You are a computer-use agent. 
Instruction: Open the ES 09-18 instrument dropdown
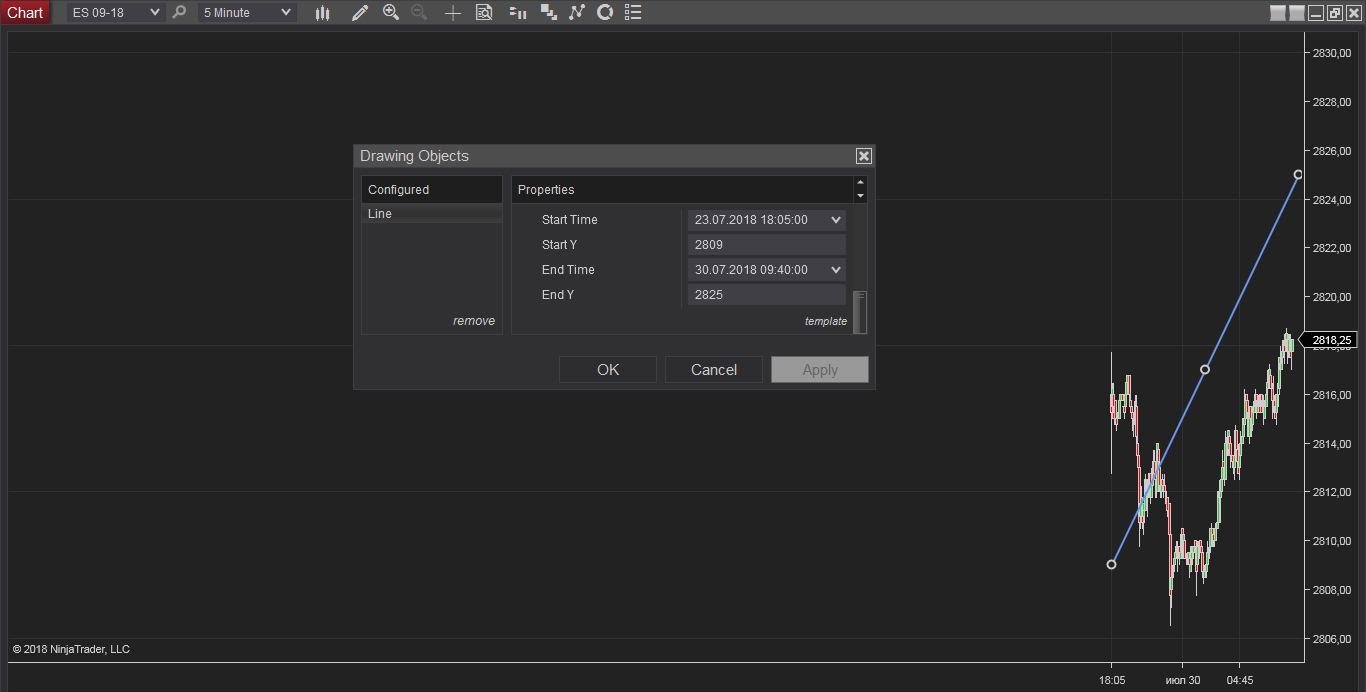coord(115,12)
